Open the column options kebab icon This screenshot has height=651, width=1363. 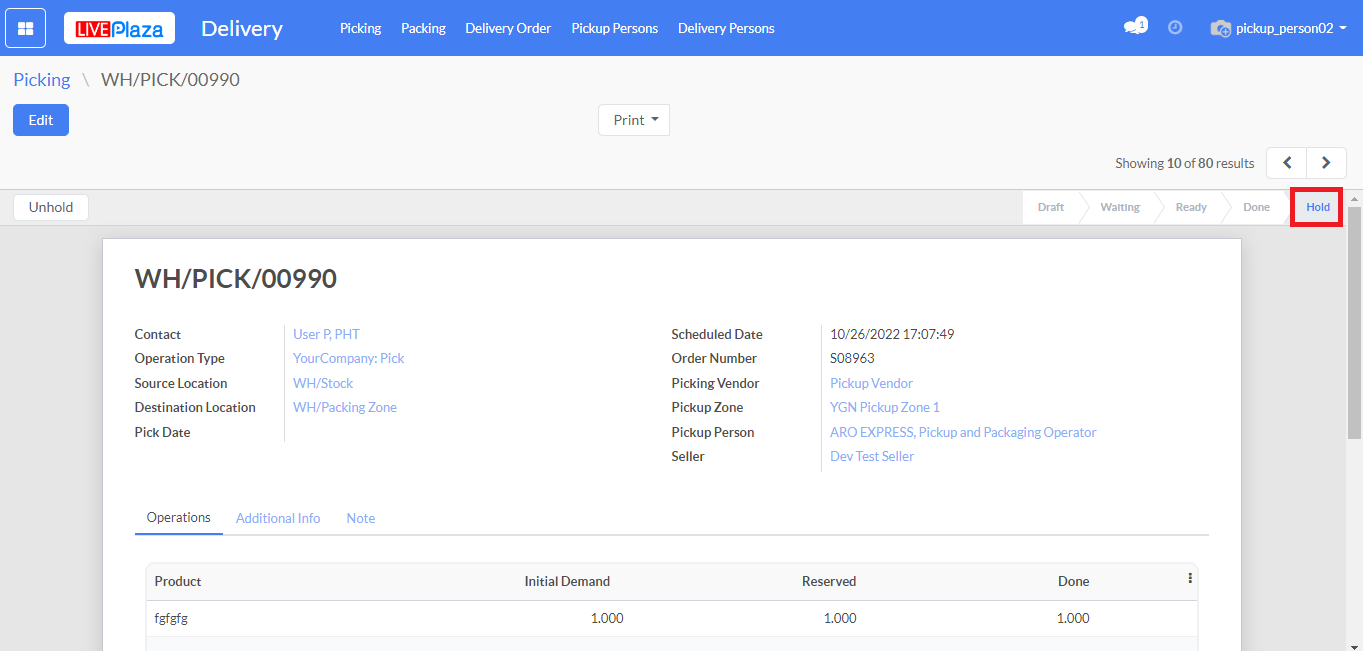point(1190,578)
